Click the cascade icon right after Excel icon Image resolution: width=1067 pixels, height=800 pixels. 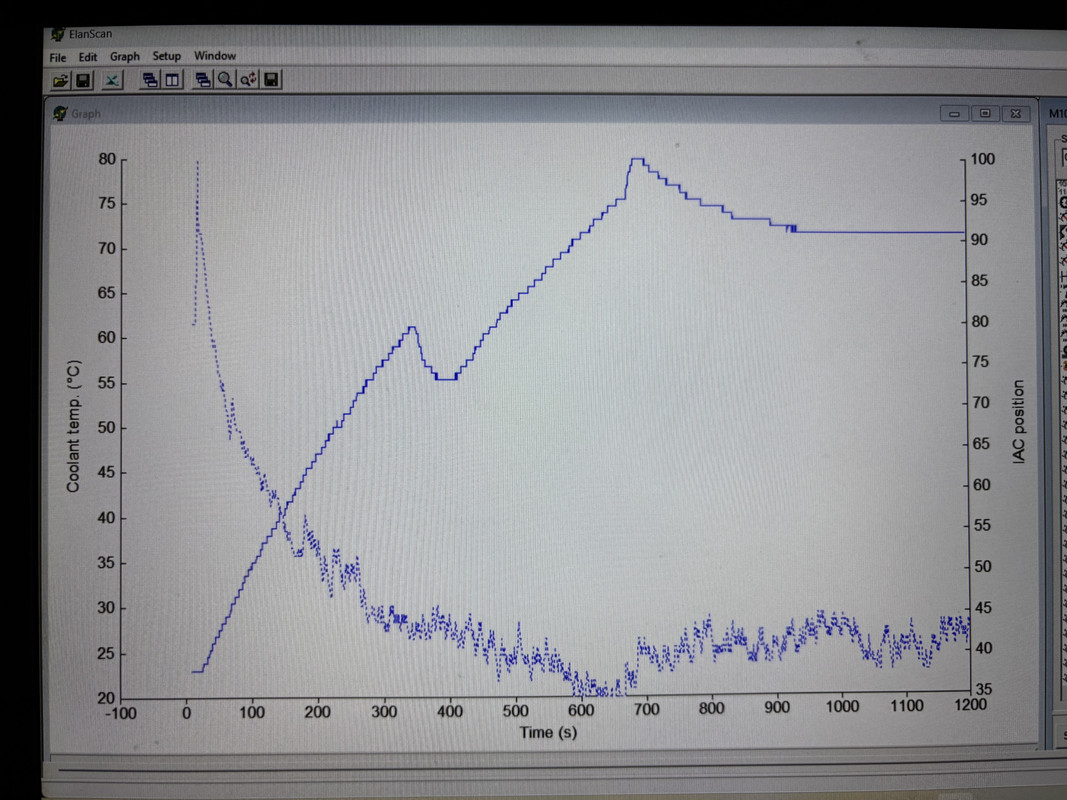(150, 80)
